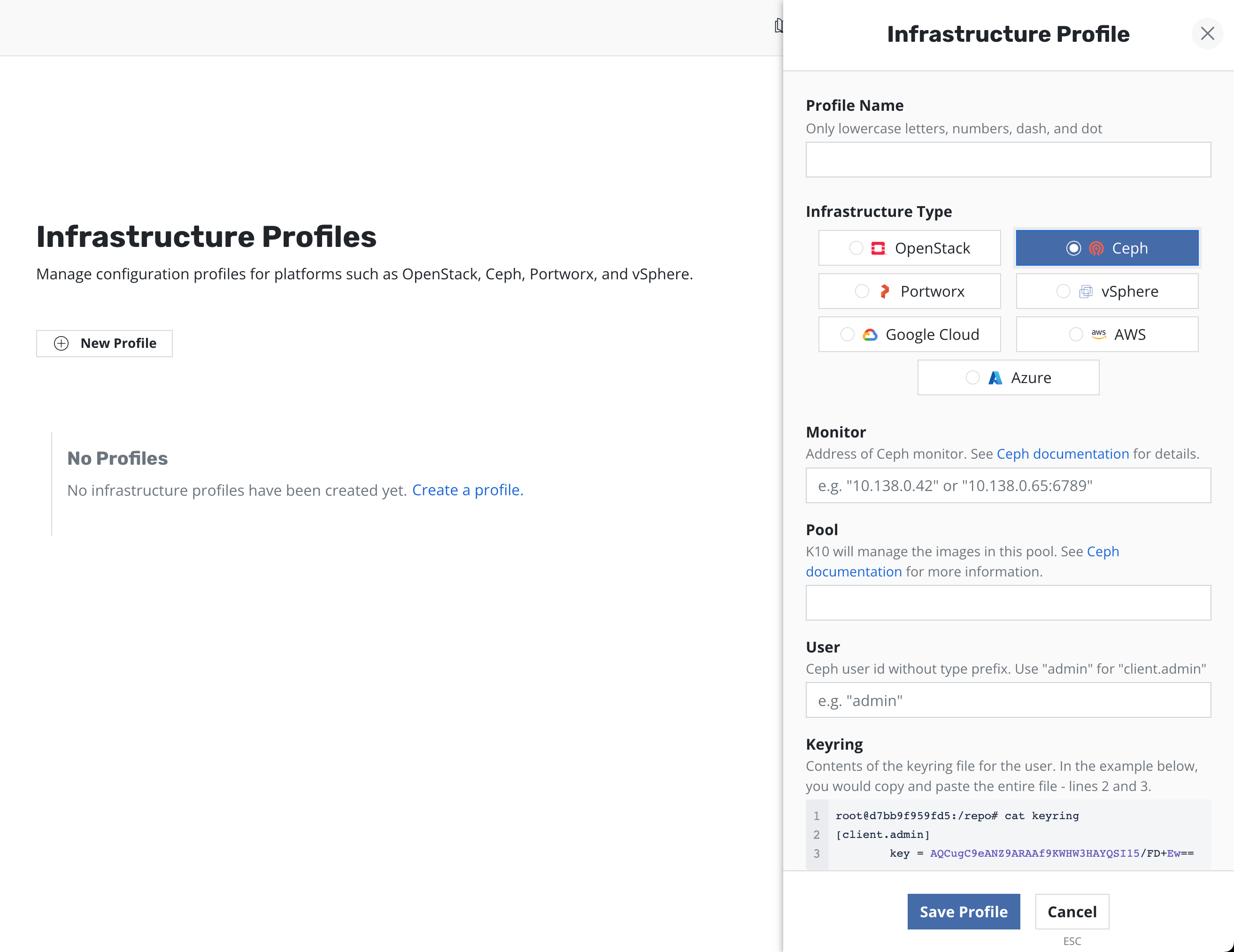1234x952 pixels.
Task: Open the Create a profile link
Action: point(467,490)
